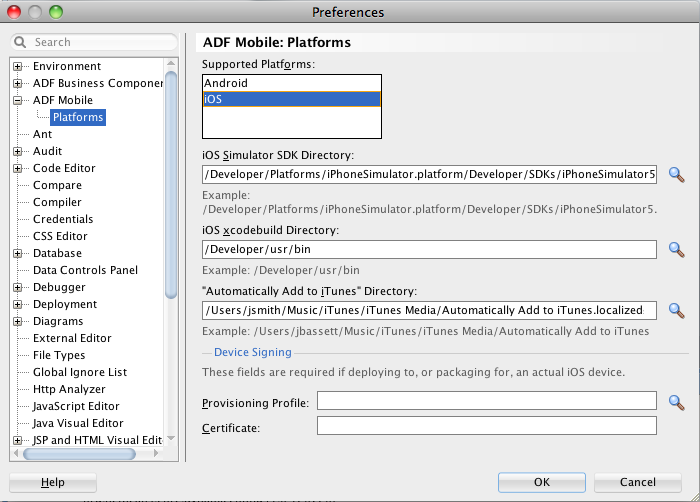This screenshot has width=700, height=502.
Task: Browse for iOS xcodebuild Directory
Action: pyautogui.click(x=677, y=250)
